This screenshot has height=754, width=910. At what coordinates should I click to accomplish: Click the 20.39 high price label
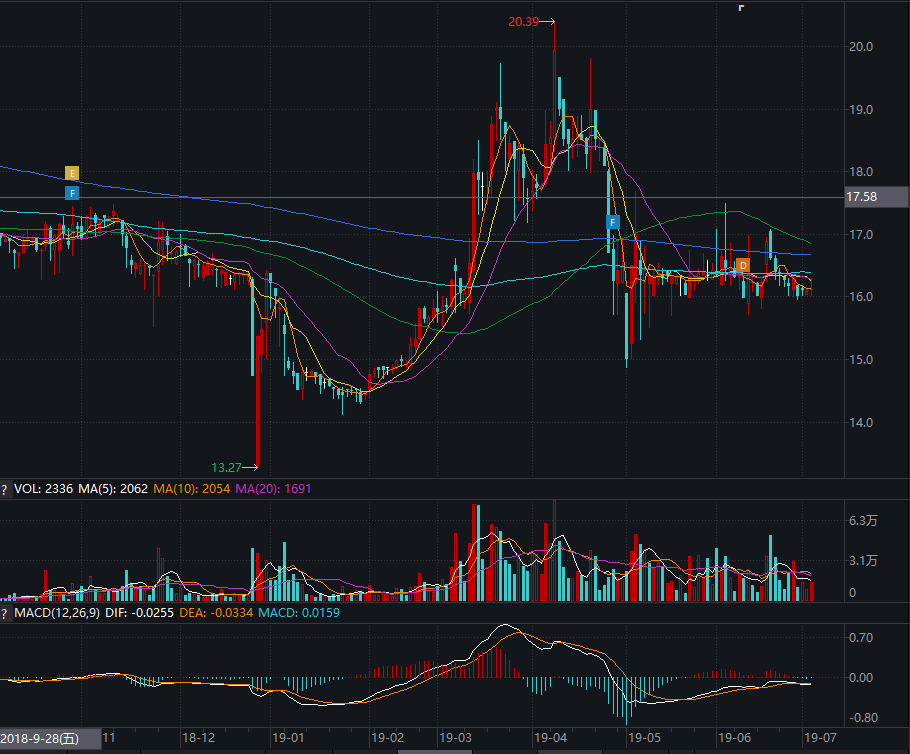524,21
